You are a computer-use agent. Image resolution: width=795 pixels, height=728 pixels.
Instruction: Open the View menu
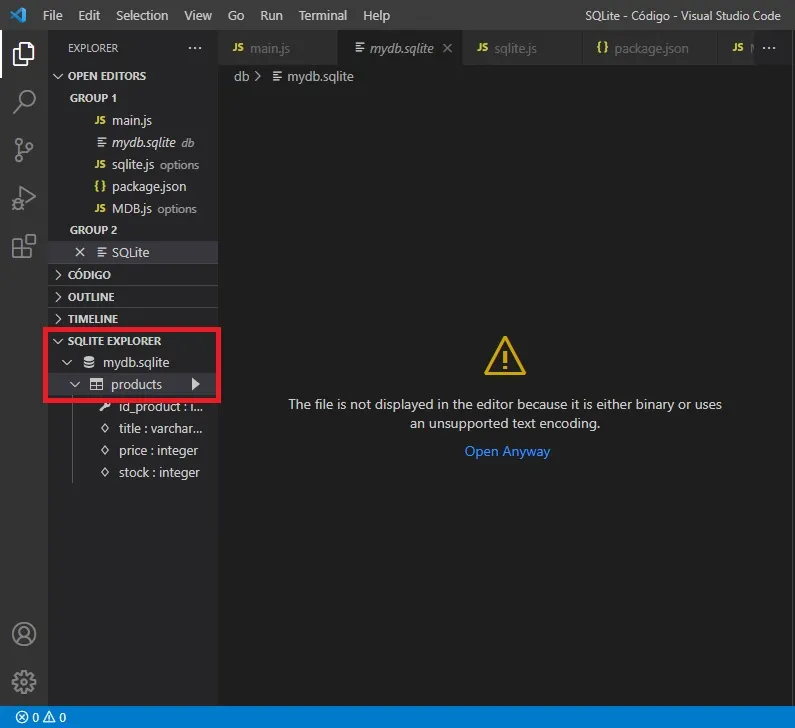tap(198, 16)
